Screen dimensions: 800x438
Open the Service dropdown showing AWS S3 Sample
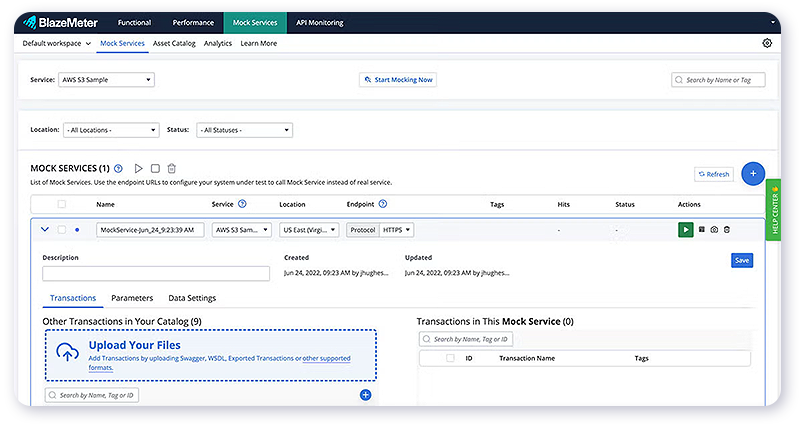[x=106, y=79]
